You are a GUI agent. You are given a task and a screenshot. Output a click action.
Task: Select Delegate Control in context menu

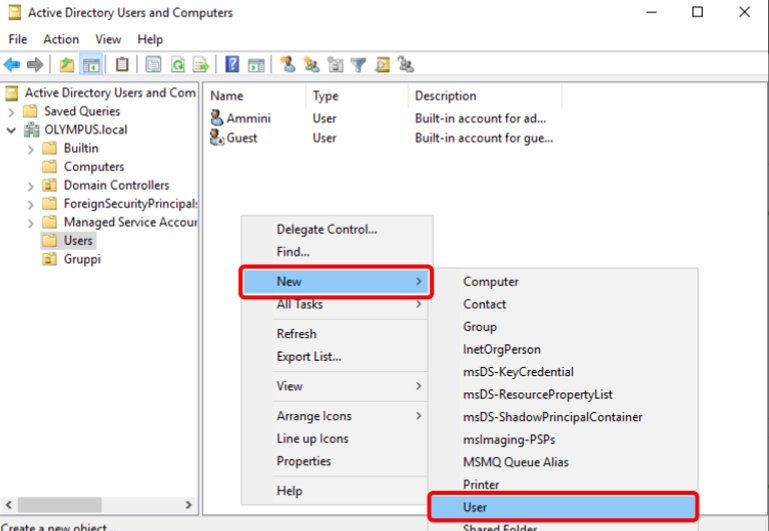point(326,229)
